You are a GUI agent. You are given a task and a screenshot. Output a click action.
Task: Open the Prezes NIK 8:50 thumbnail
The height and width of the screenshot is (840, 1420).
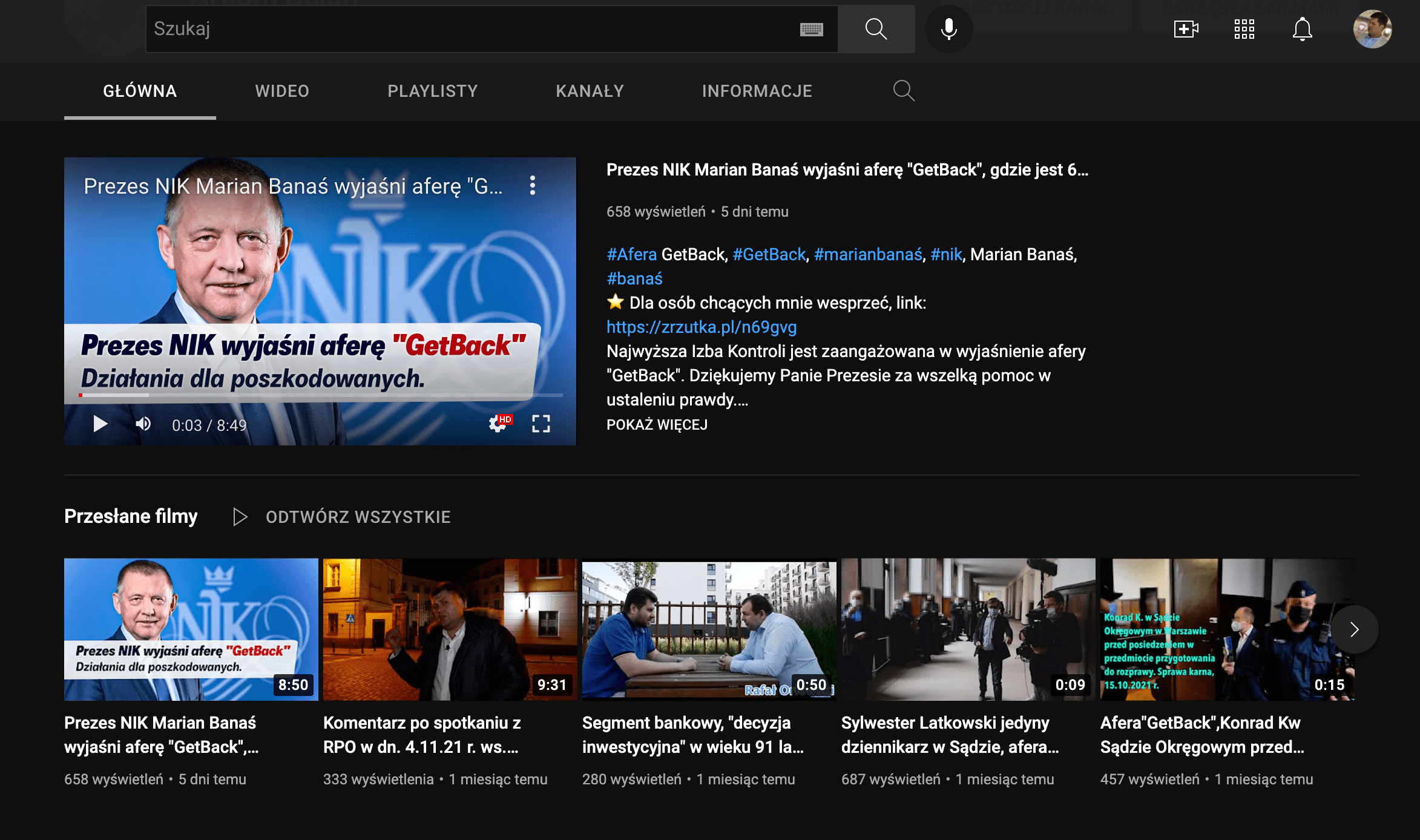click(191, 629)
